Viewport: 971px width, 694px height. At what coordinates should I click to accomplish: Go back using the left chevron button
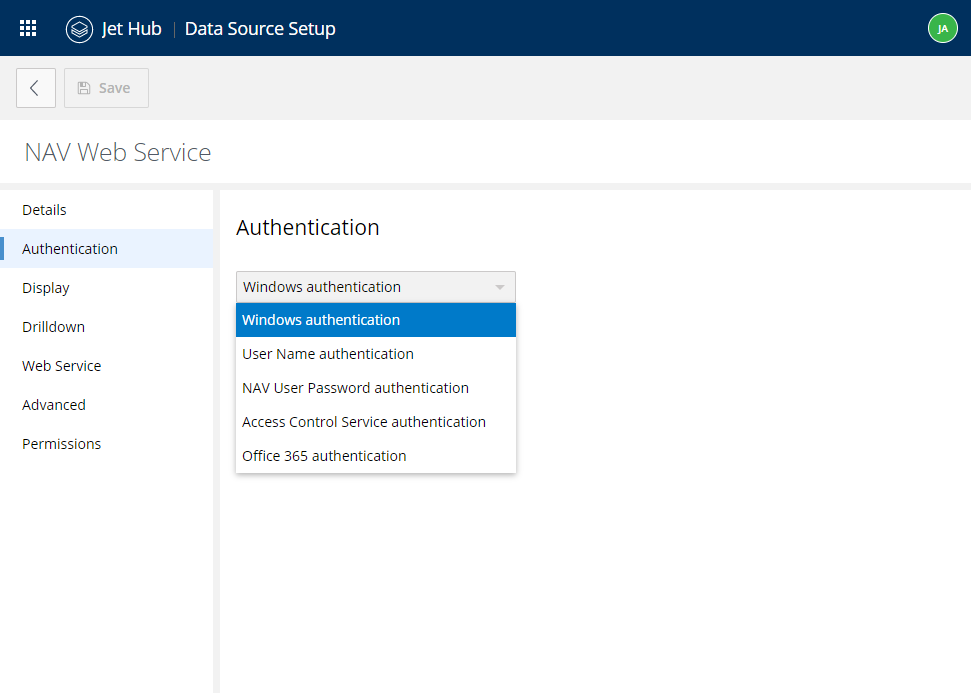(36, 88)
